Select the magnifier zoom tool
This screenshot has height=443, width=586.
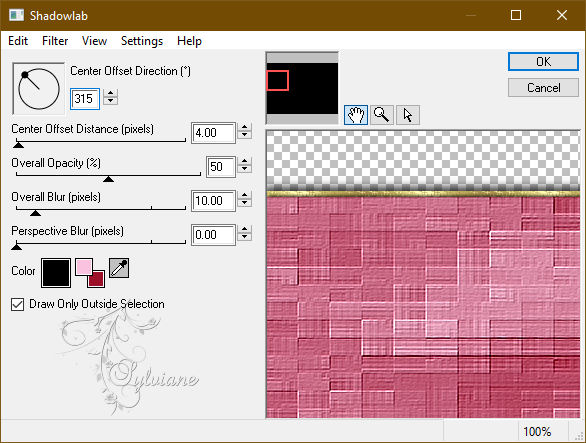click(x=382, y=115)
